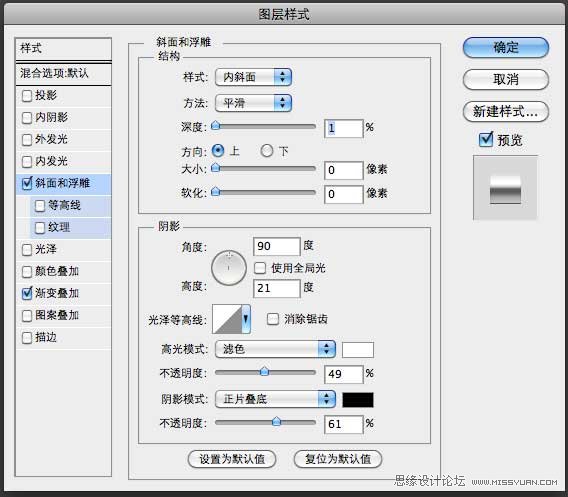This screenshot has height=497, width=568.
Task: Click the 深度 depth slider handle
Action: [x=216, y=126]
